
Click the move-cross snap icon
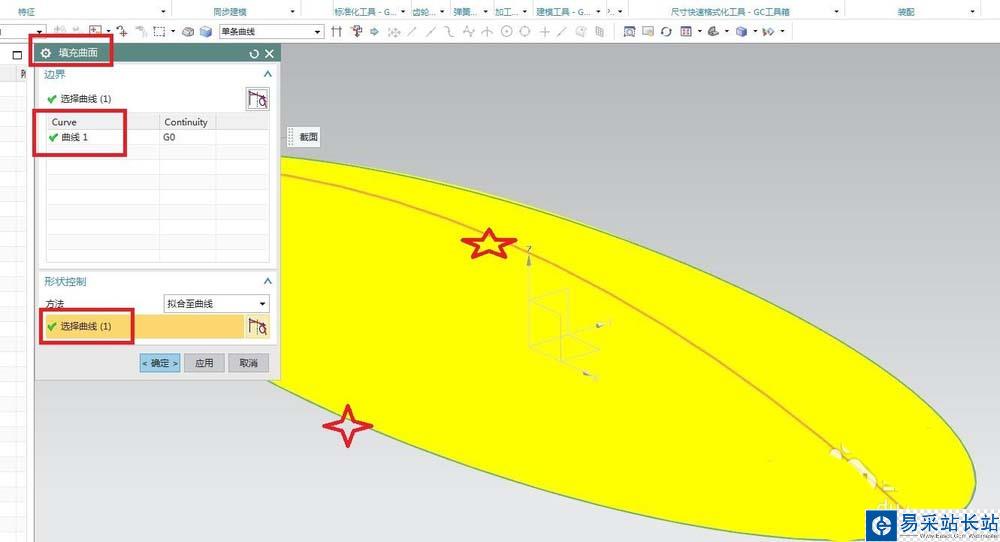394,32
